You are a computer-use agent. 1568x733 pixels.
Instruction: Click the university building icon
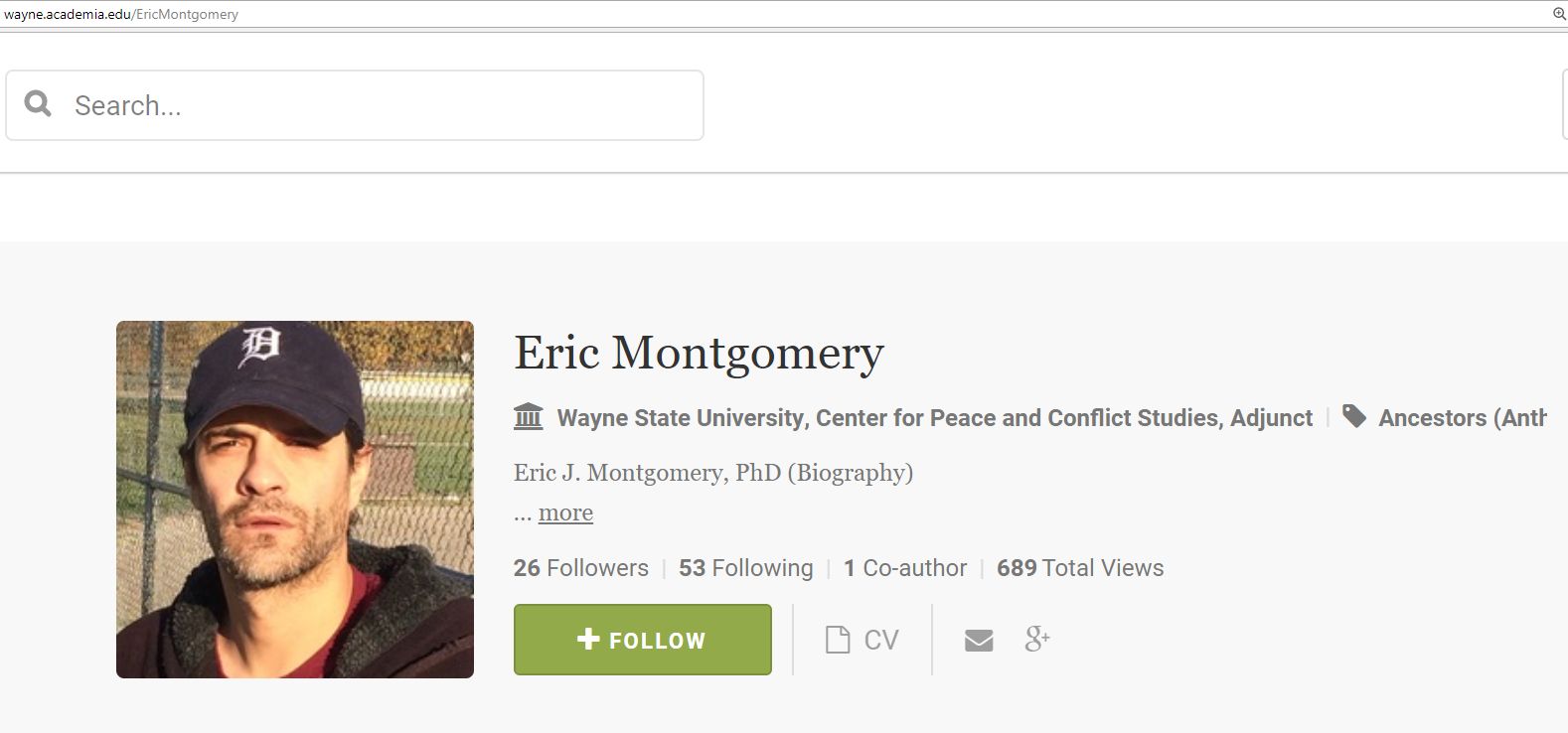(x=528, y=417)
